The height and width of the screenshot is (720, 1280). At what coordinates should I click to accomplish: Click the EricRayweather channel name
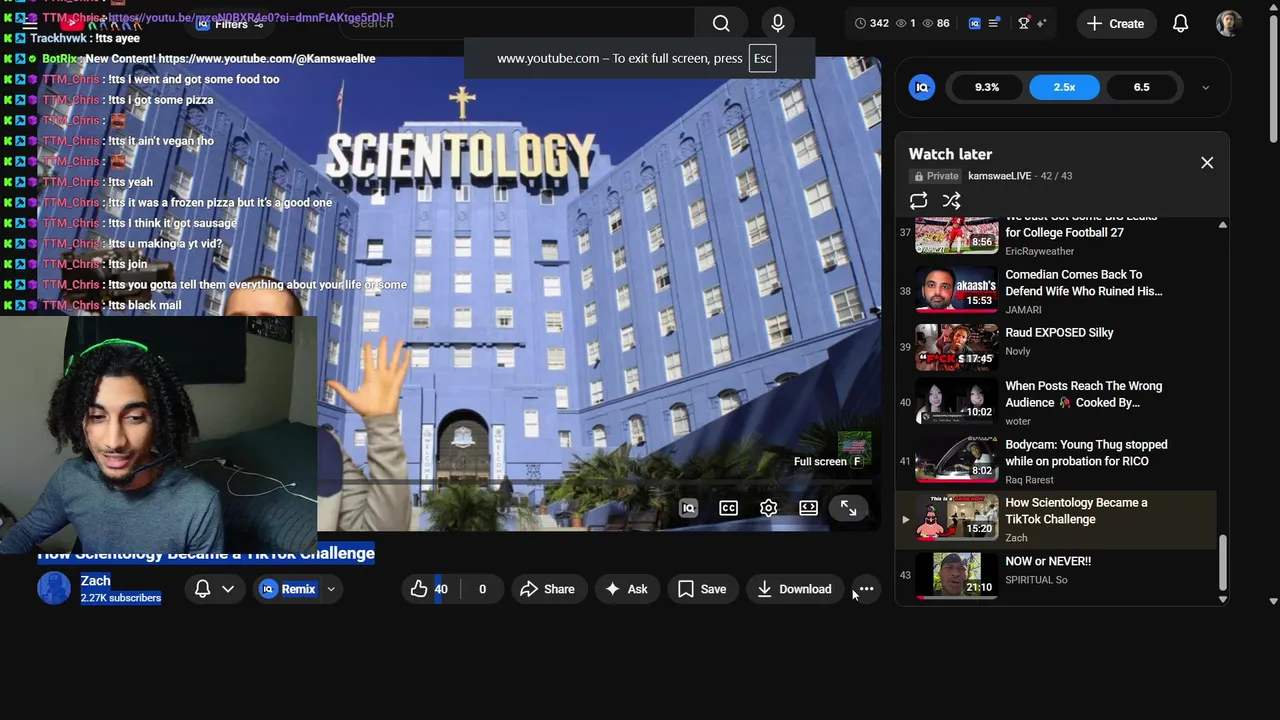pos(1040,251)
